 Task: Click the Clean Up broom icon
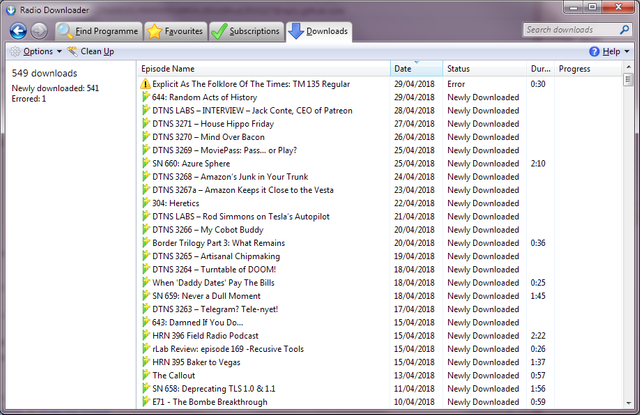[72, 51]
